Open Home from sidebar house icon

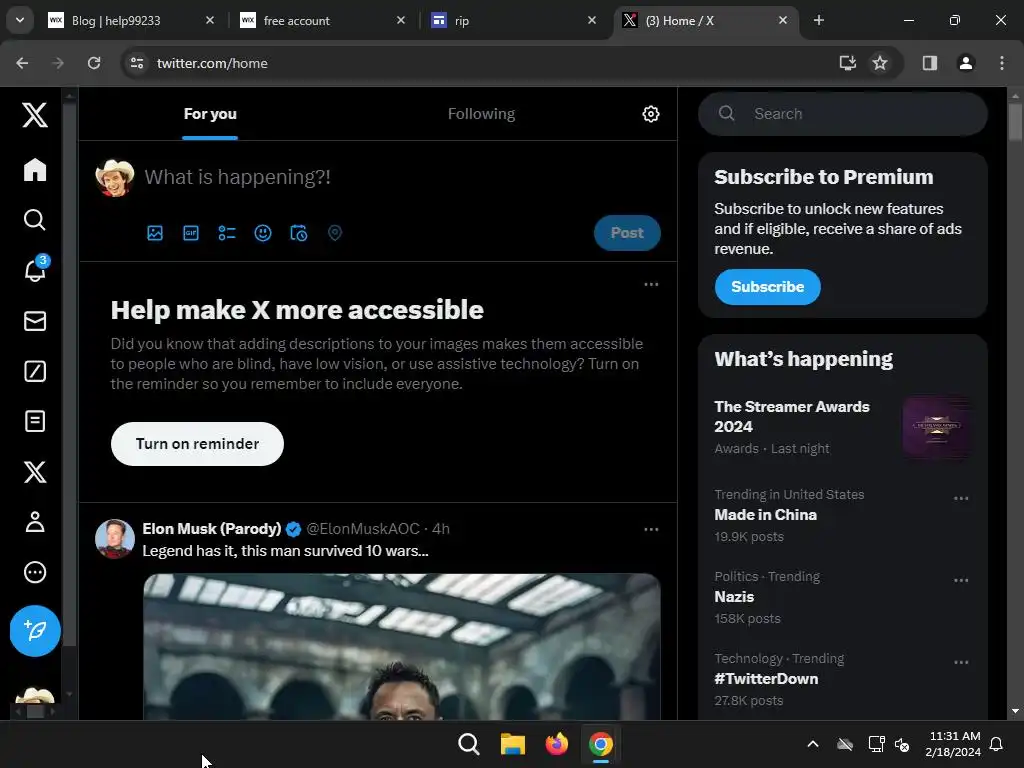click(x=35, y=170)
